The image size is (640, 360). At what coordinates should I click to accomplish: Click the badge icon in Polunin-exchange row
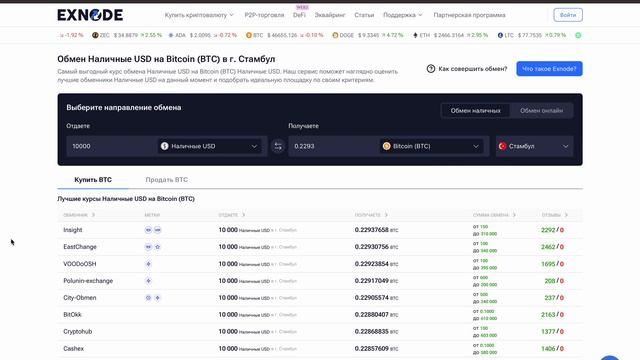tap(148, 281)
